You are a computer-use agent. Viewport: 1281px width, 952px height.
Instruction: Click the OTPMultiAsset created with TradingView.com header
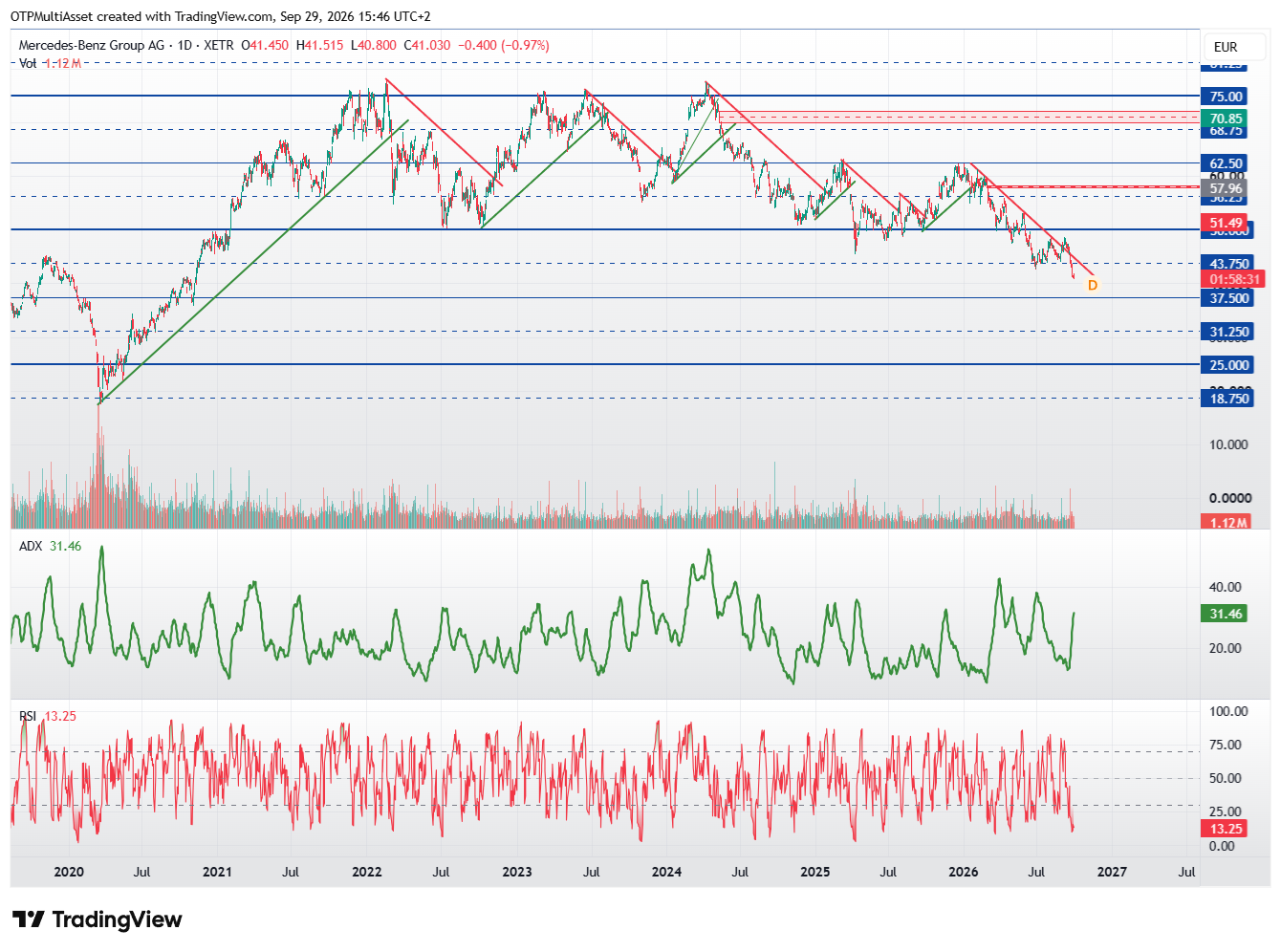pyautogui.click(x=221, y=16)
